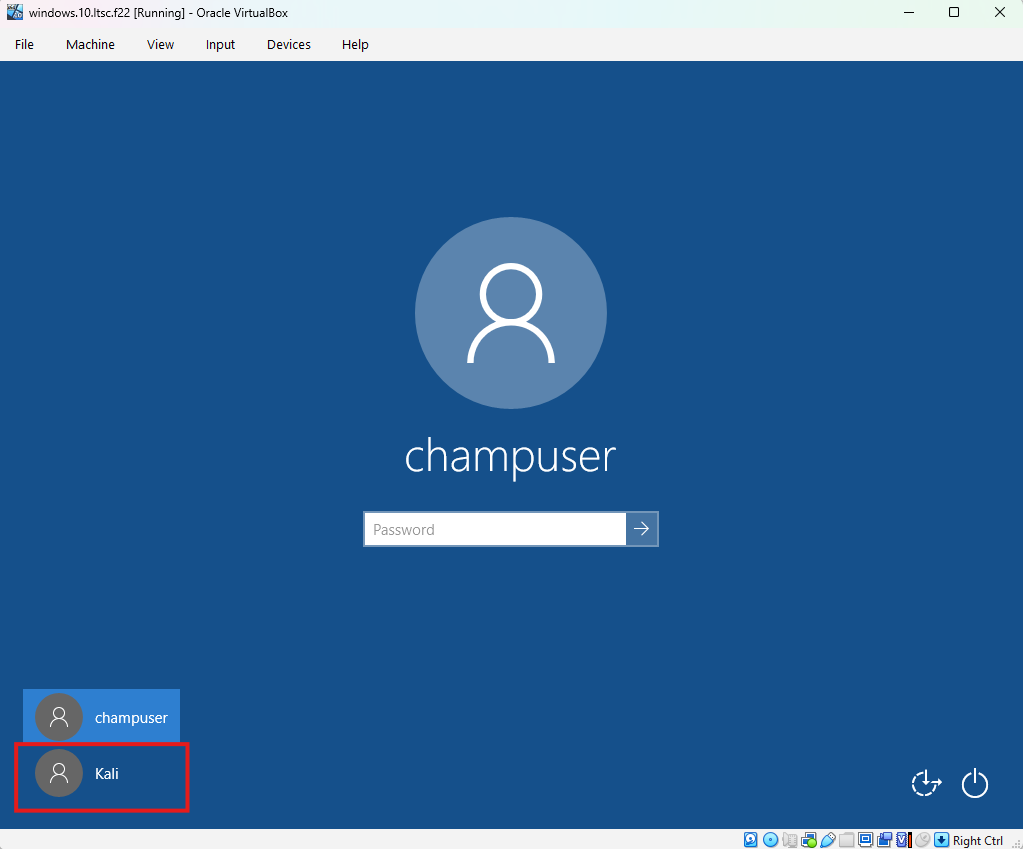The image size is (1023, 849).
Task: Open the network adapter status icon
Action: (x=809, y=840)
